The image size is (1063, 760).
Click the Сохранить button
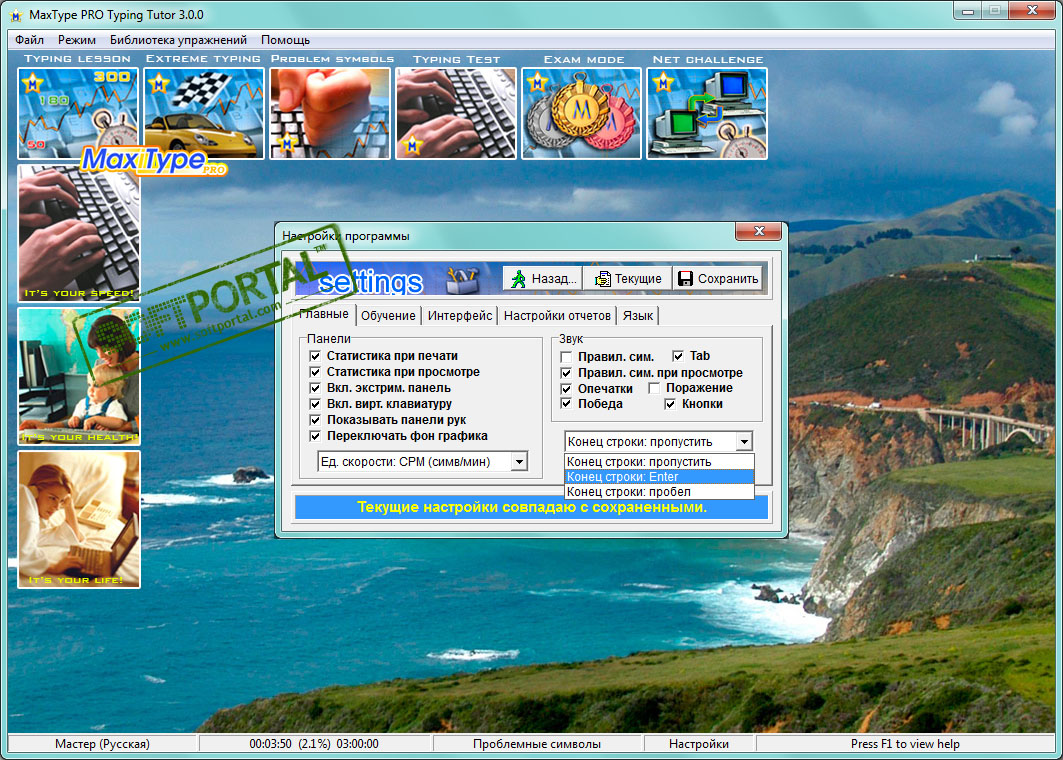(x=718, y=279)
